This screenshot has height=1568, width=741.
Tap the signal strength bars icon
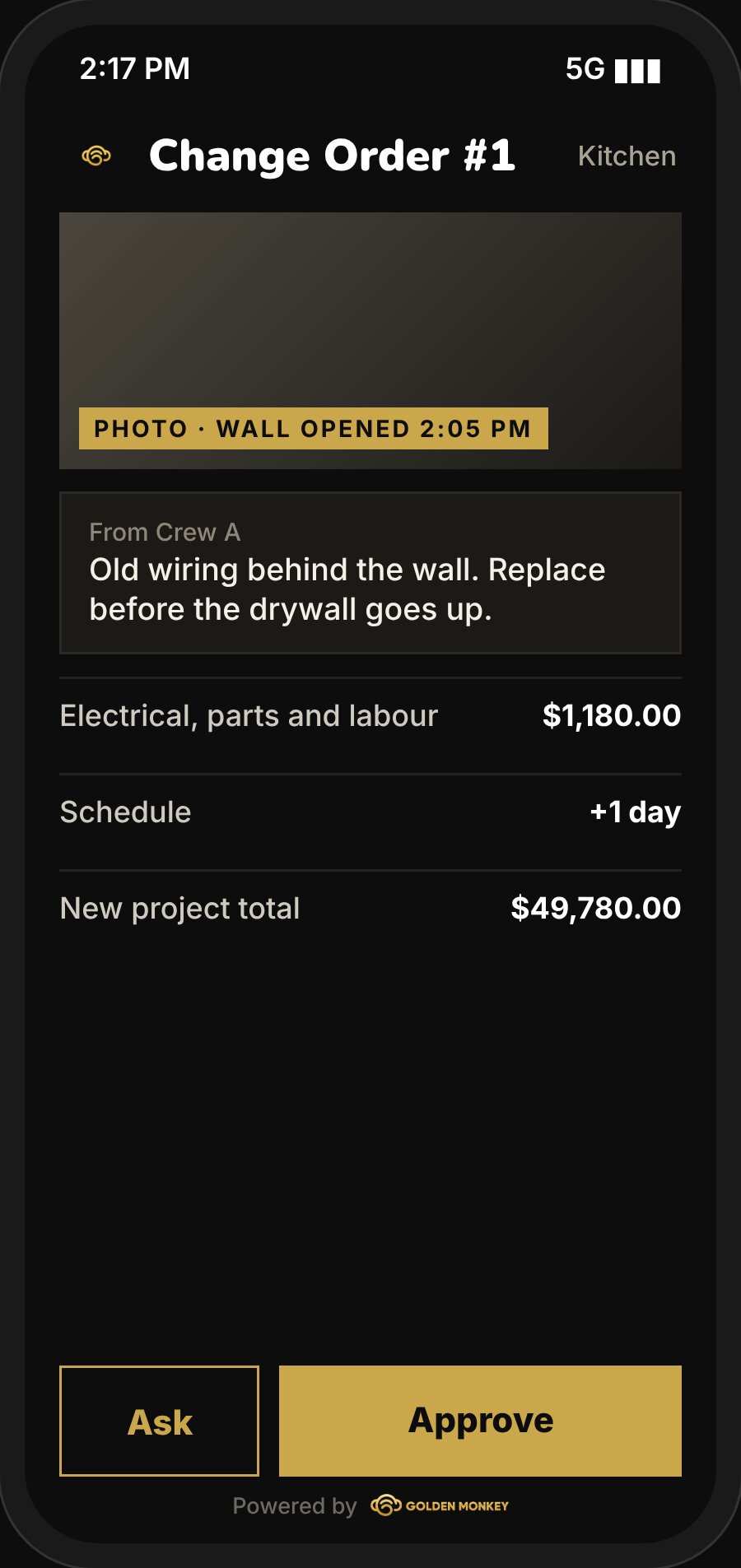click(638, 71)
